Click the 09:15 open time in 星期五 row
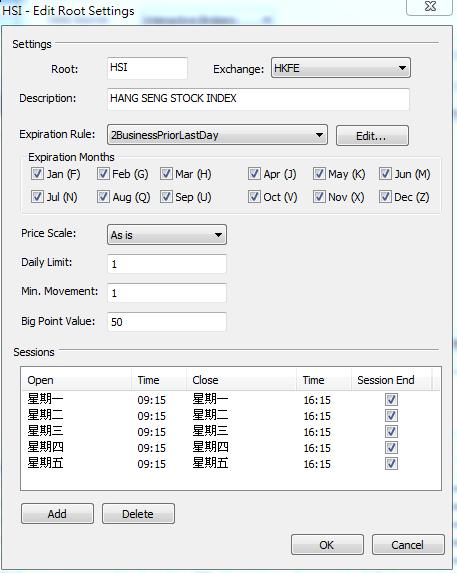457x573 pixels. coord(152,464)
